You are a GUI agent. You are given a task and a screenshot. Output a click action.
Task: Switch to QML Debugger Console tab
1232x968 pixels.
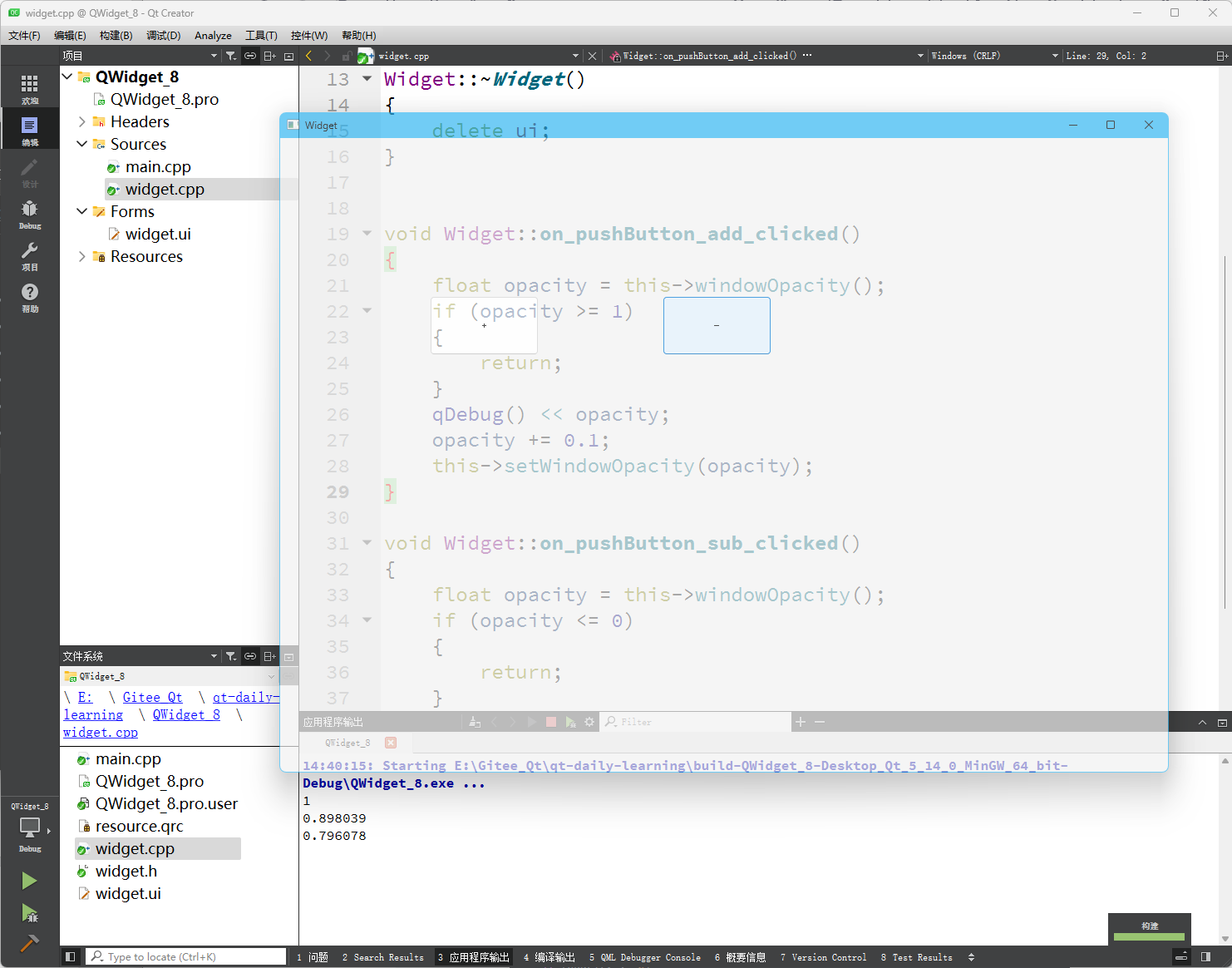pos(645,957)
